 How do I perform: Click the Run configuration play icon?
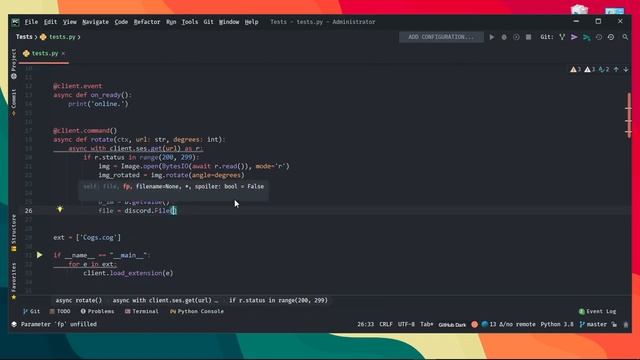click(492, 37)
